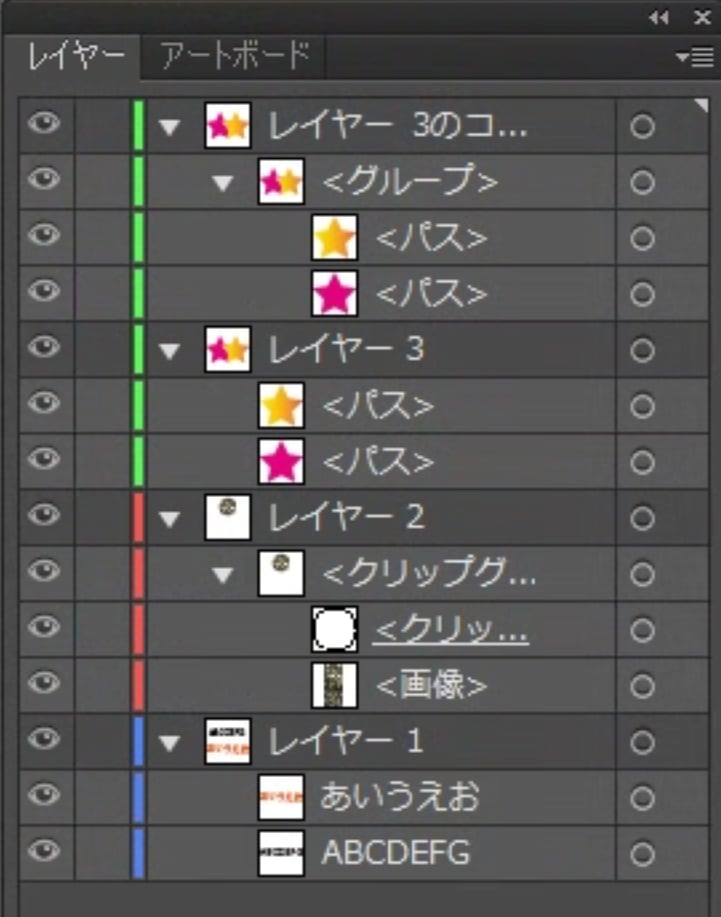Image resolution: width=721 pixels, height=917 pixels.
Task: Click target circle for <画像> item
Action: (642, 686)
